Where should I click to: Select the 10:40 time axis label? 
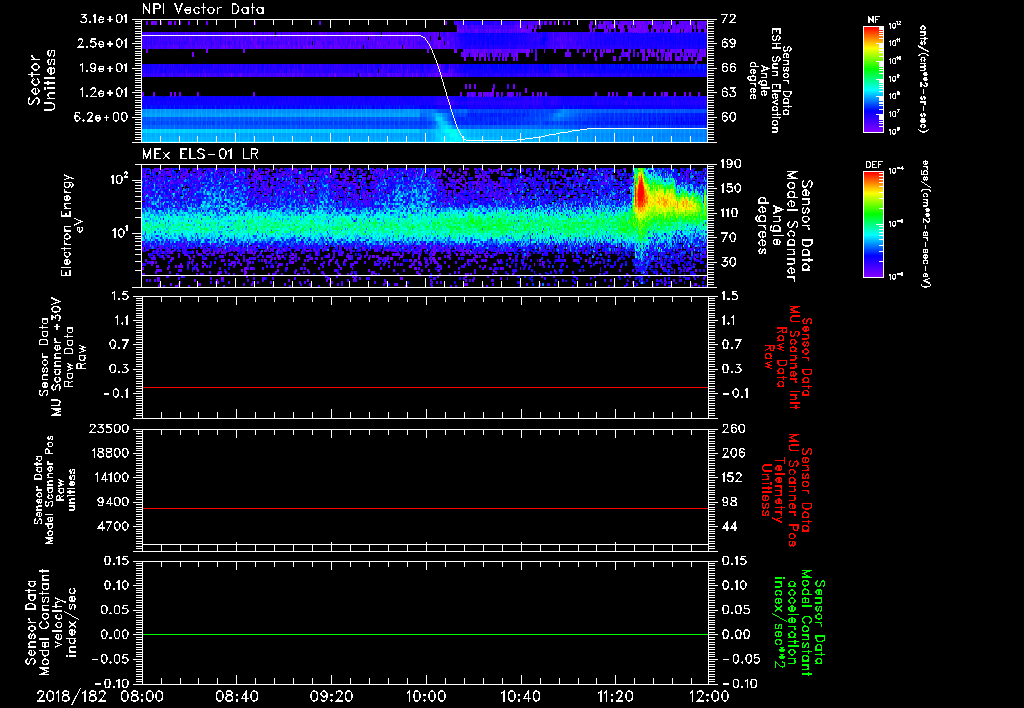[x=520, y=695]
